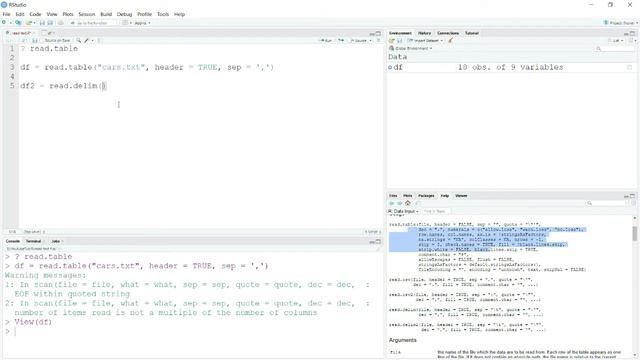The height and width of the screenshot is (360, 640).
Task: Switch to the Plots tab
Action: 407,196
